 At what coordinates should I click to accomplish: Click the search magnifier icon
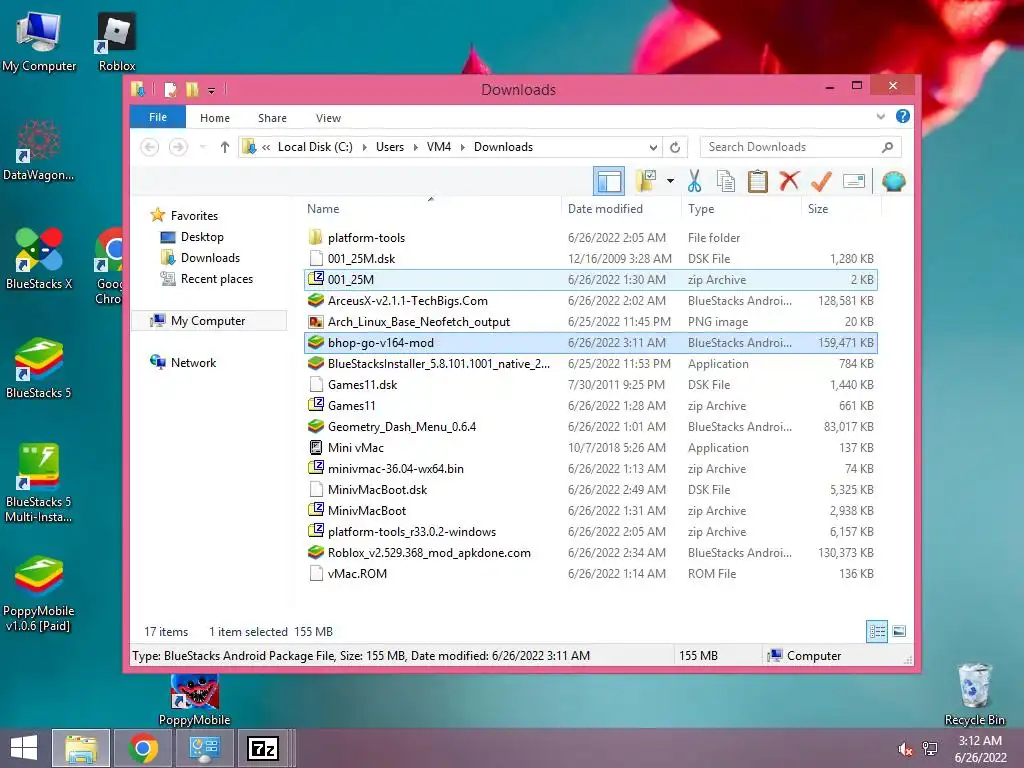point(887,147)
